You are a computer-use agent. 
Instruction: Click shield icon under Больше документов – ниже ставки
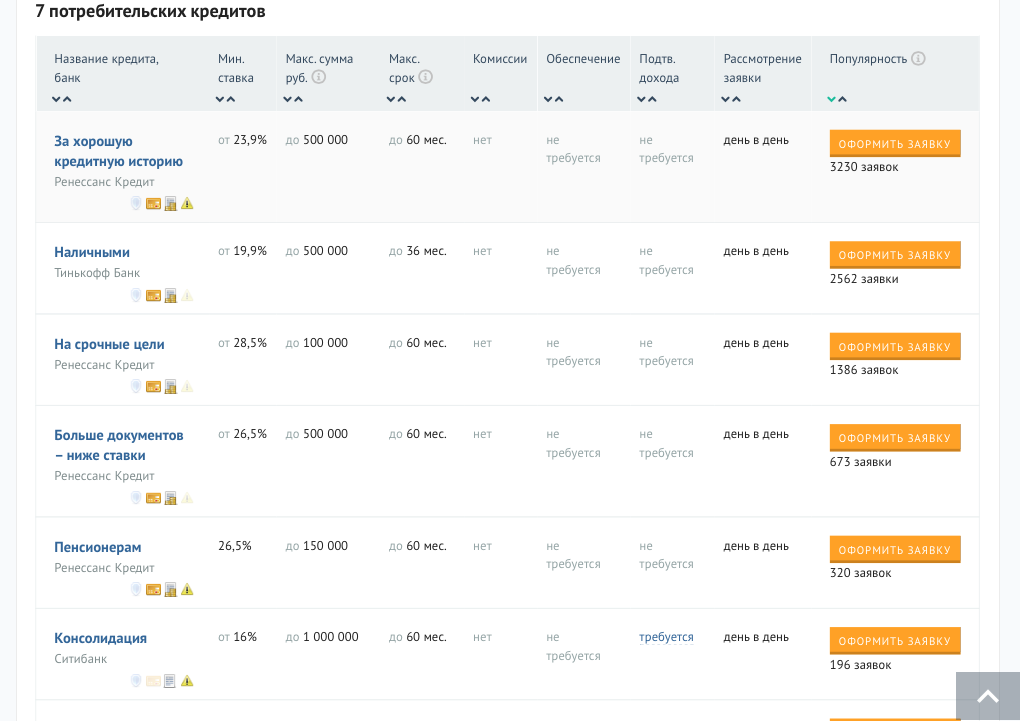136,498
